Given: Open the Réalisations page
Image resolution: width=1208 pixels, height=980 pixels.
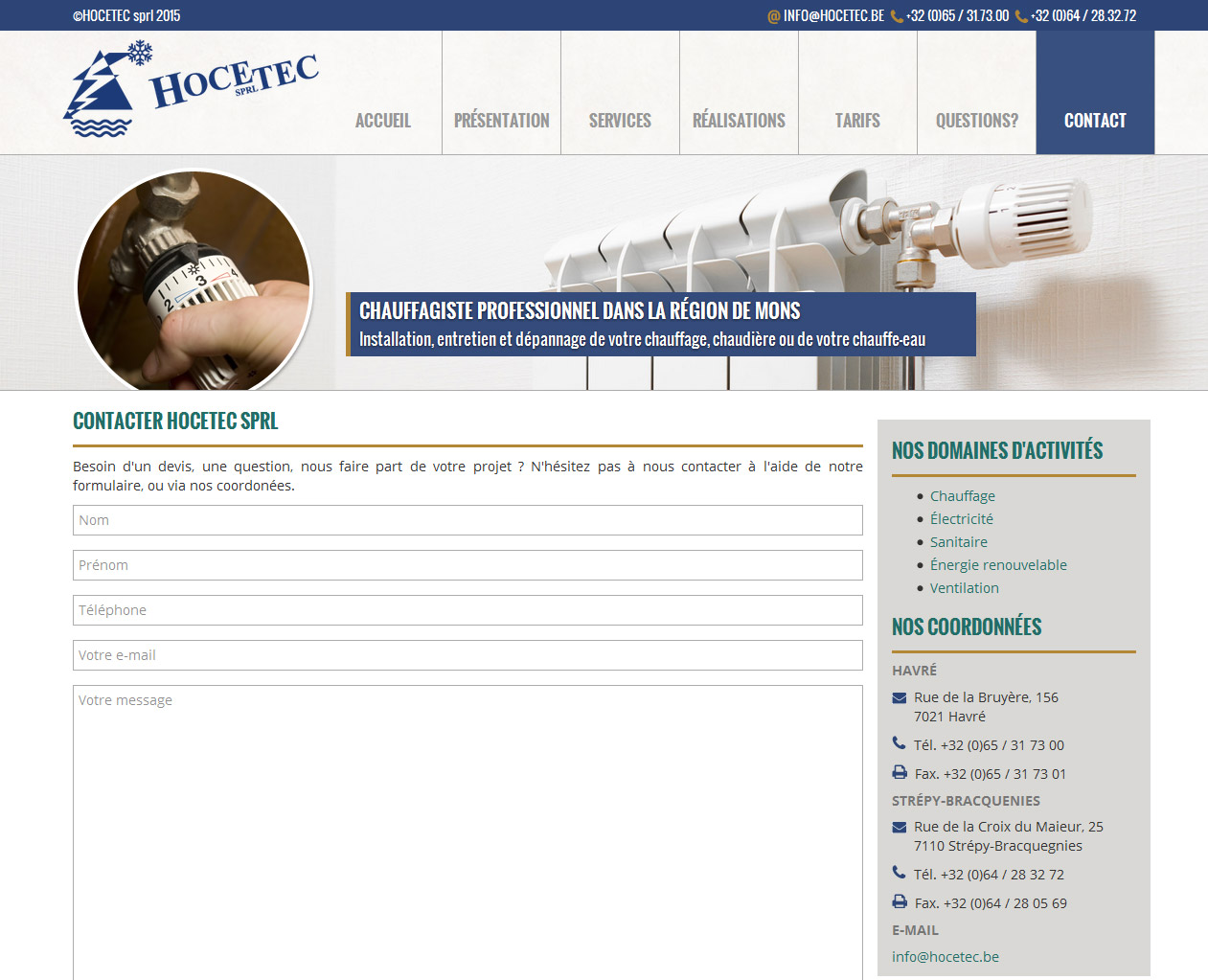Looking at the screenshot, I should (x=739, y=121).
